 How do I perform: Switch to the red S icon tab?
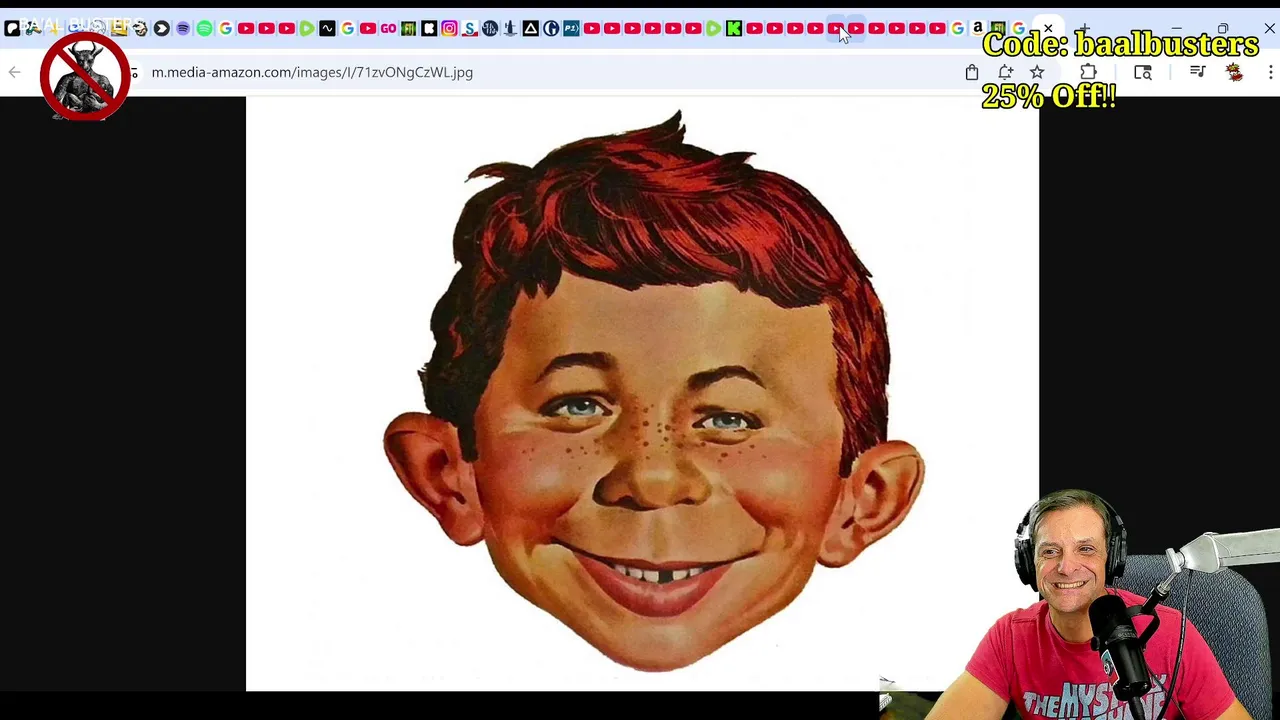469,28
